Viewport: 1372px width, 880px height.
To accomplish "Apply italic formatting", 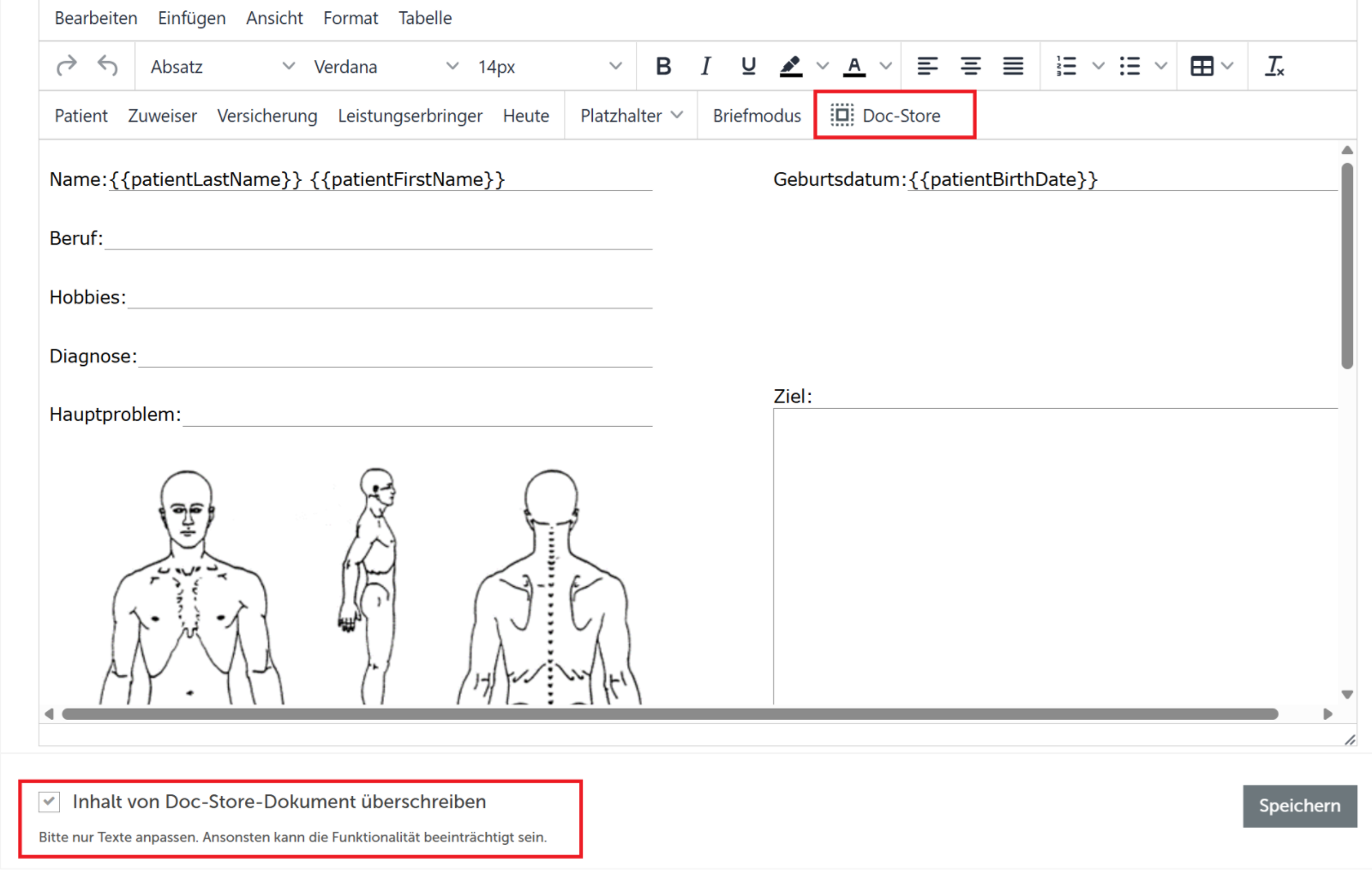I will 705,66.
